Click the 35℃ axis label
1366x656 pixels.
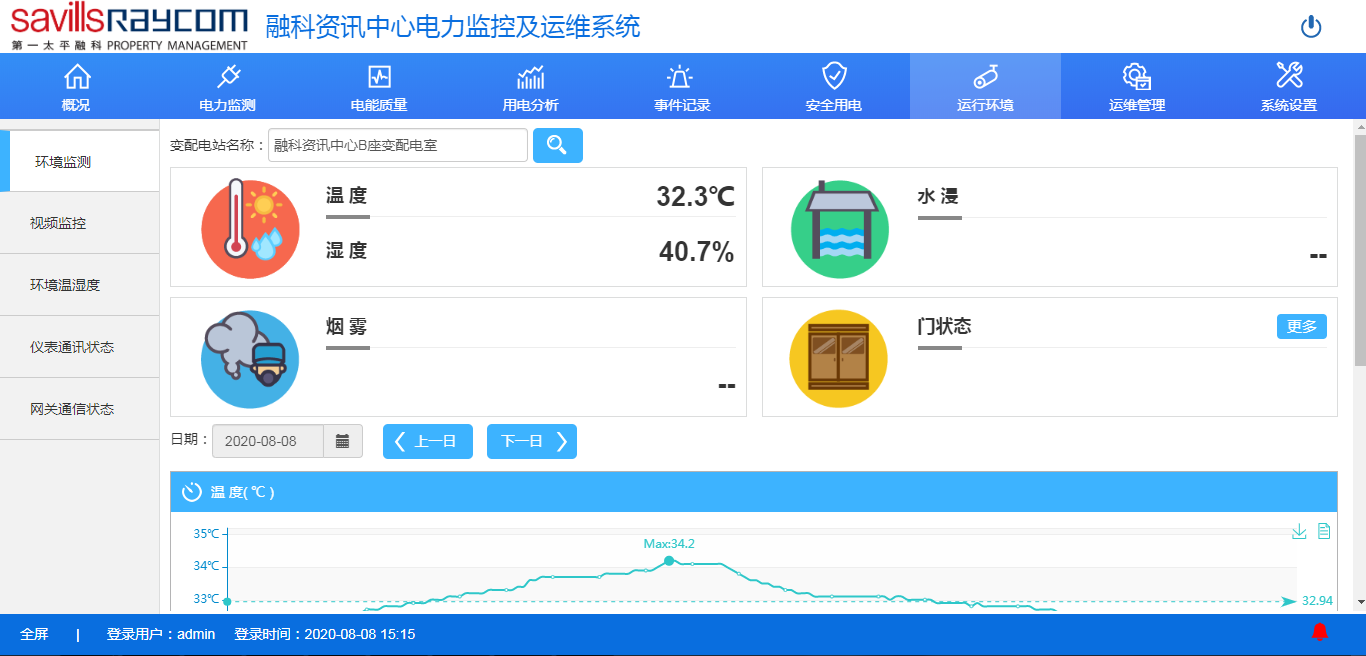point(206,534)
